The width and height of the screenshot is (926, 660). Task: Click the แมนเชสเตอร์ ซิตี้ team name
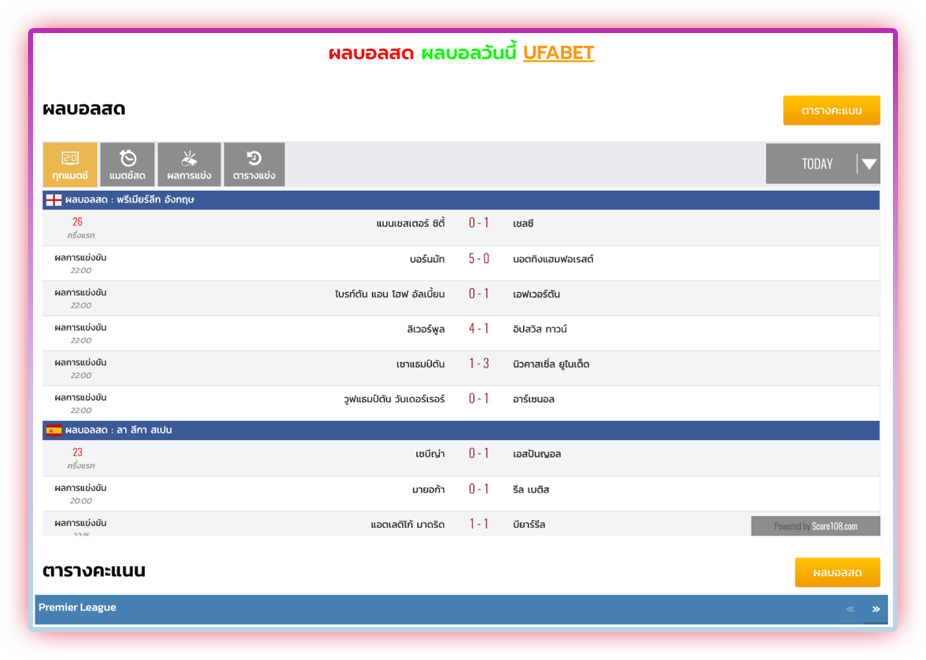(x=410, y=223)
